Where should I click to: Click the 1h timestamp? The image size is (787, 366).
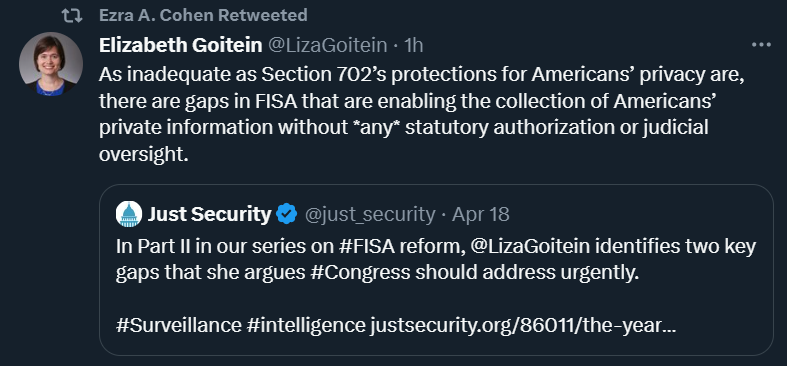click(414, 46)
